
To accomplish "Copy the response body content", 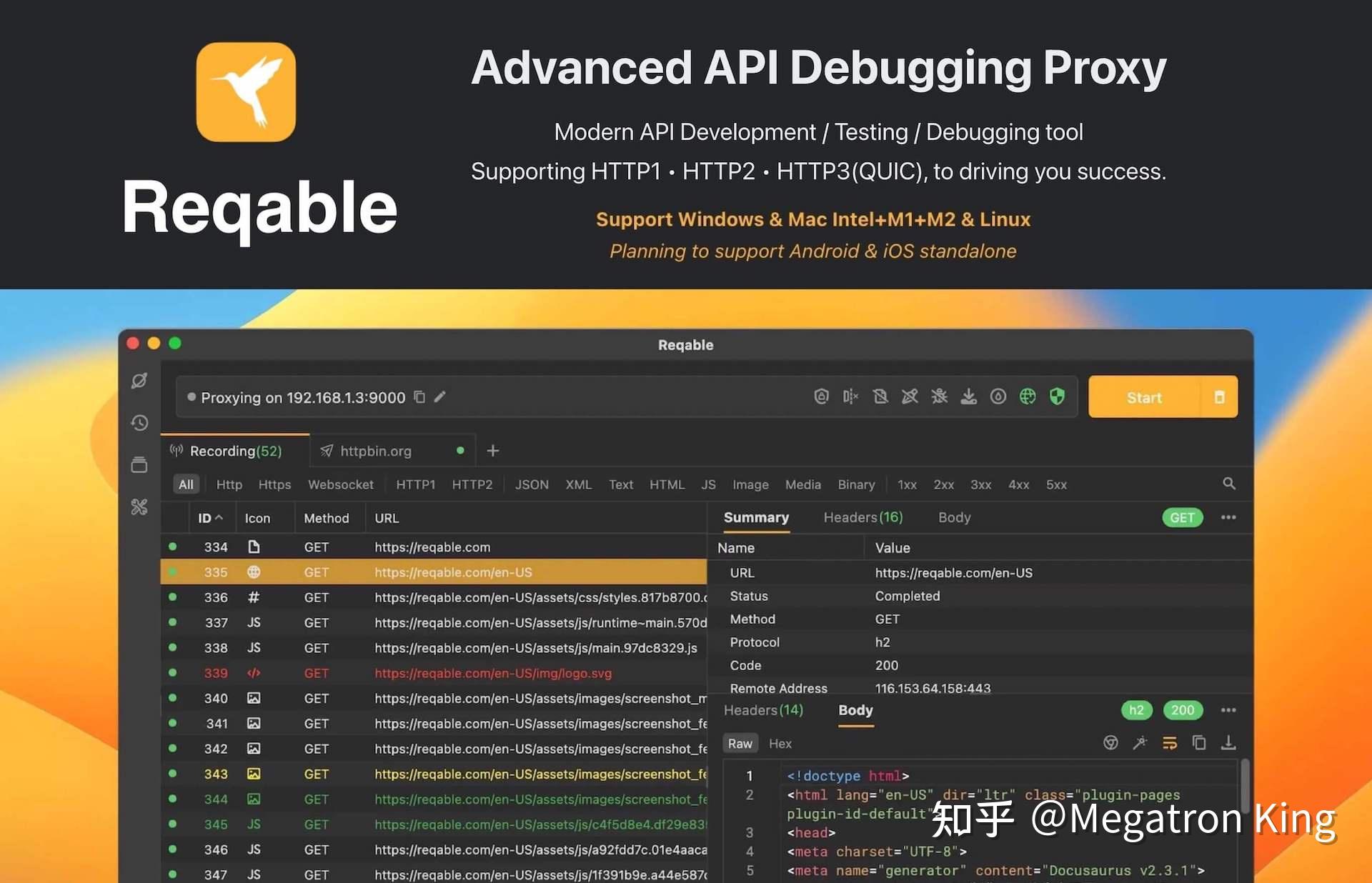I will tap(1200, 743).
